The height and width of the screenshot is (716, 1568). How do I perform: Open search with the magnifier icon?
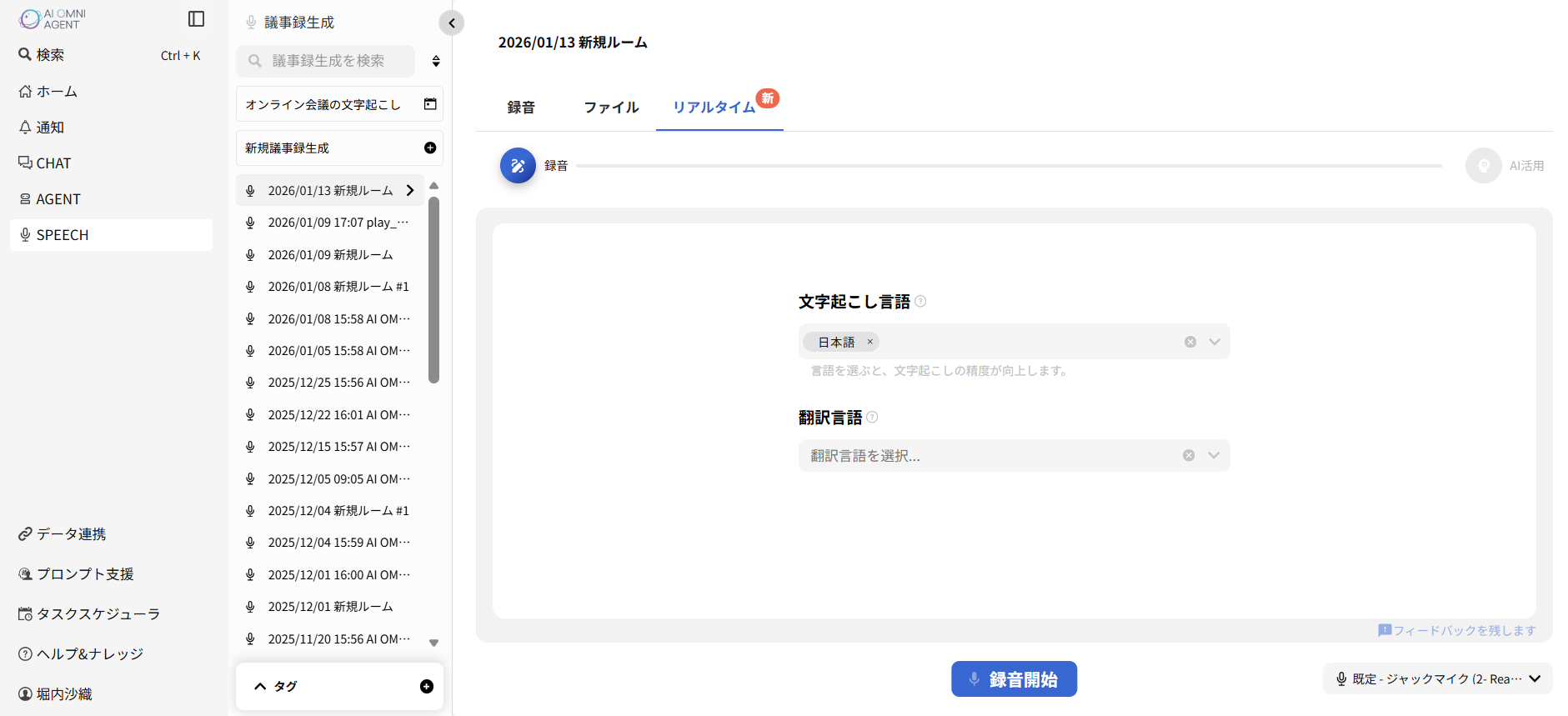25,54
